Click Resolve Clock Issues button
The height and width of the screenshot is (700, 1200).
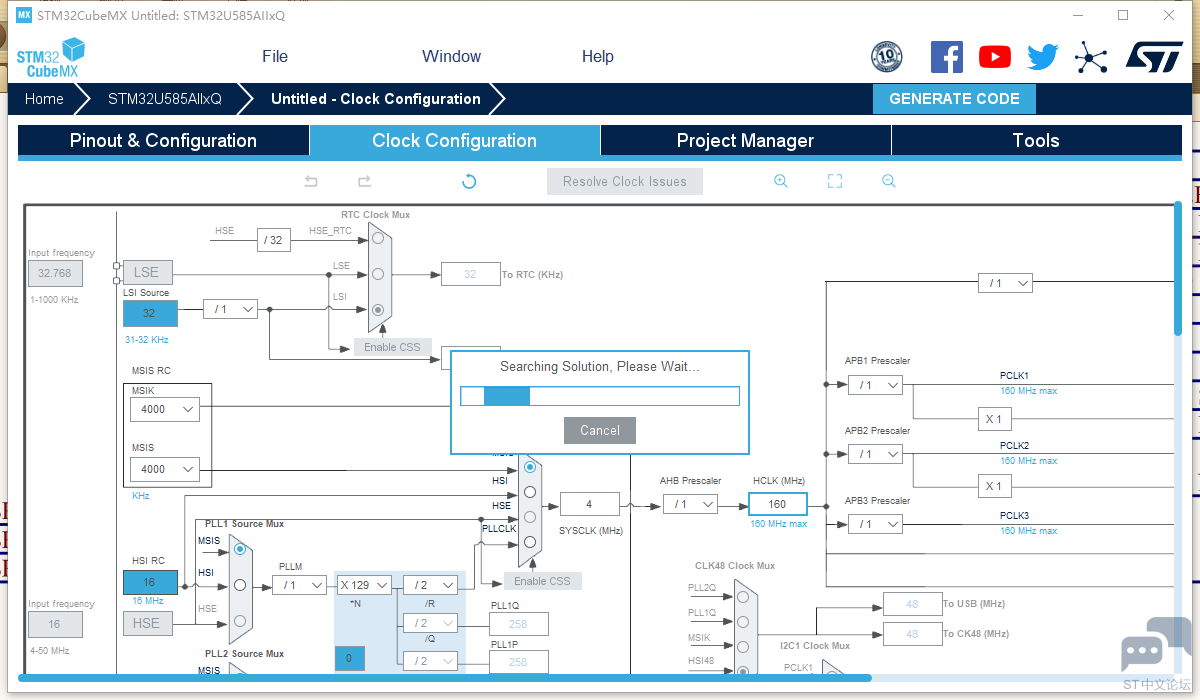coord(625,181)
